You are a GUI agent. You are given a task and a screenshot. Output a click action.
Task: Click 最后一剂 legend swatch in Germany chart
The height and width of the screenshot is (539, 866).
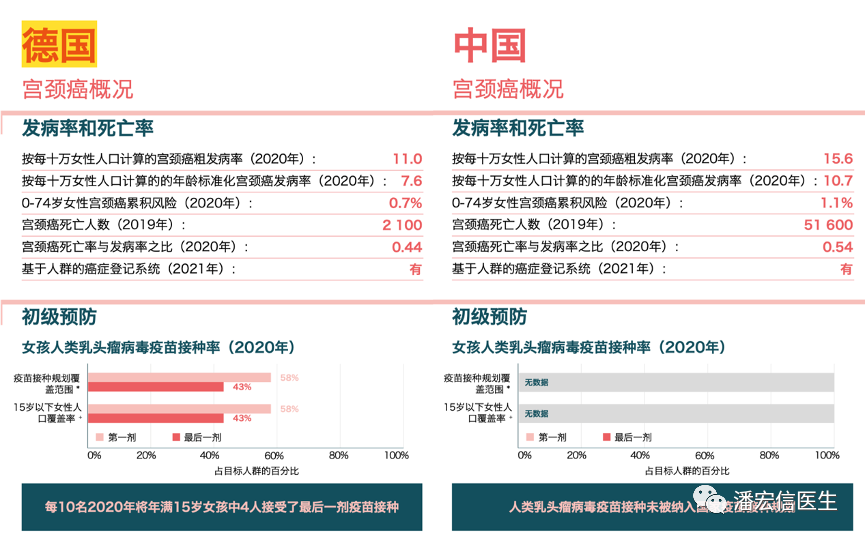[x=176, y=437]
